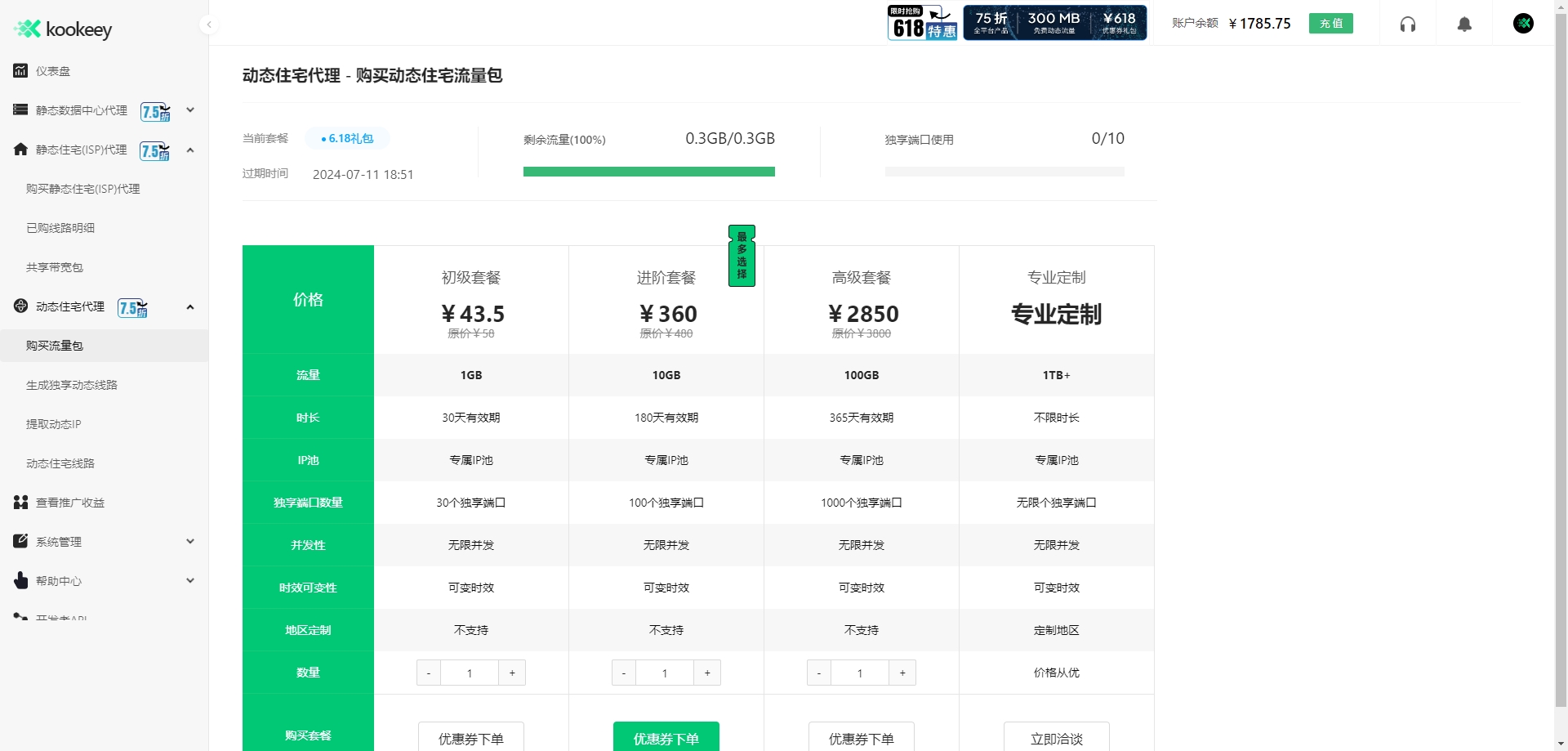
Task: Select the 动态住宅代理 globe icon
Action: click(20, 306)
